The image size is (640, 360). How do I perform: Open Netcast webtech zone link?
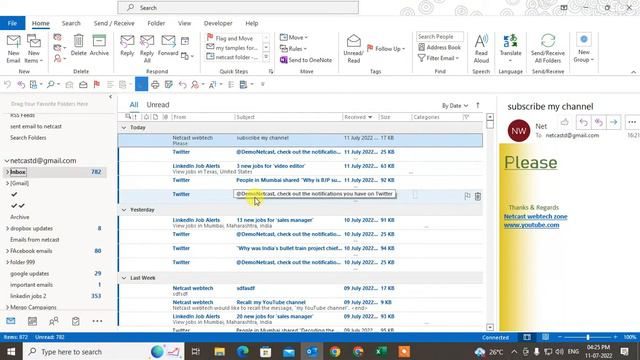(x=536, y=217)
